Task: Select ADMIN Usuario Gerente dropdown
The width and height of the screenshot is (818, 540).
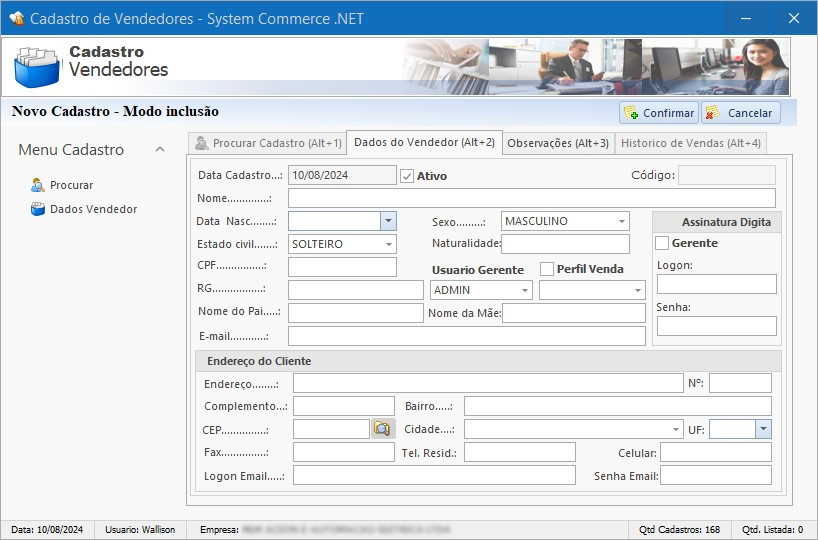Action: click(481, 290)
